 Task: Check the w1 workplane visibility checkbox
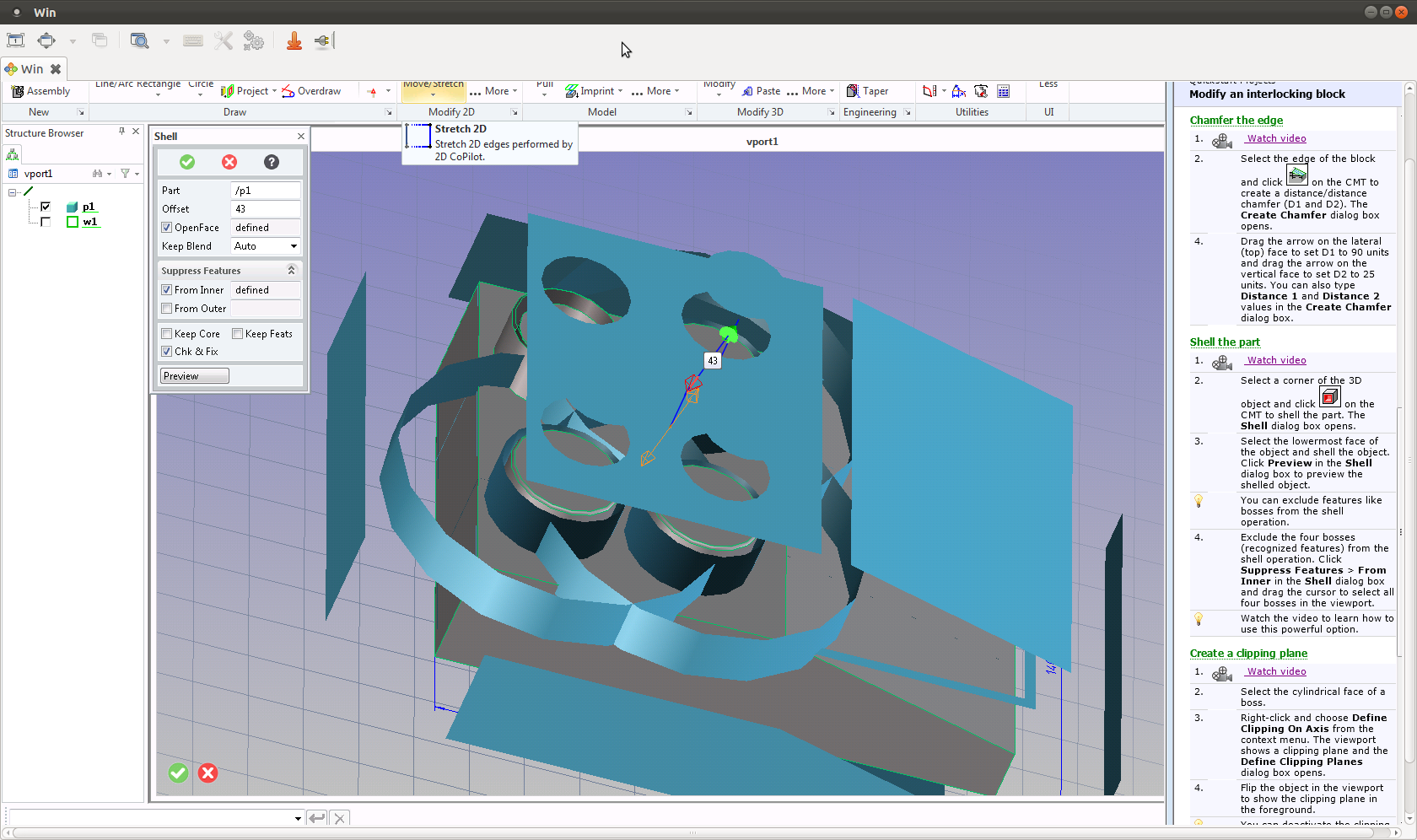46,222
